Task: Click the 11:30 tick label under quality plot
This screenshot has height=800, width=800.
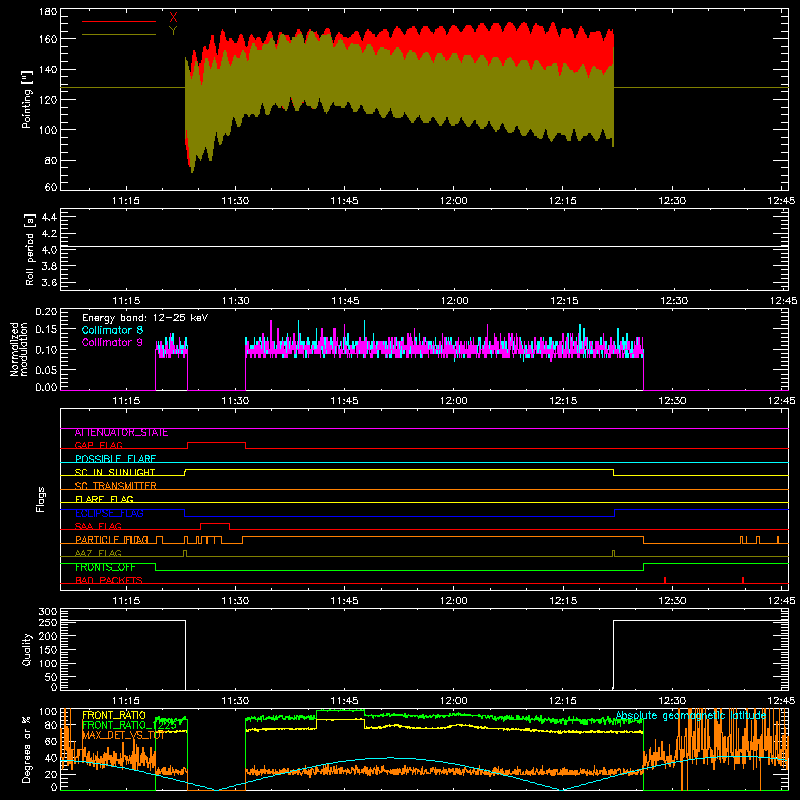Action: pyautogui.click(x=235, y=701)
